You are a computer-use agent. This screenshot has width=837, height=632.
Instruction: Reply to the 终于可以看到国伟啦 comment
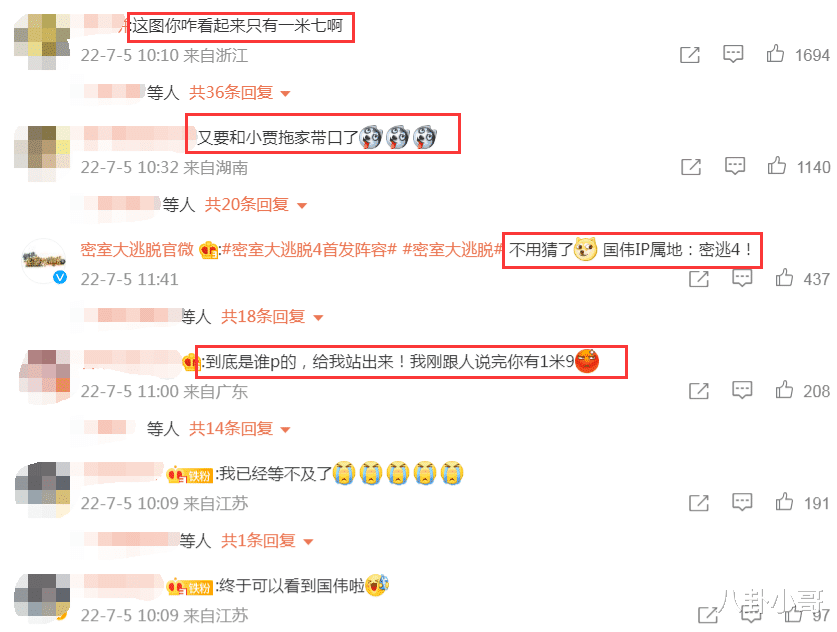pos(751,615)
